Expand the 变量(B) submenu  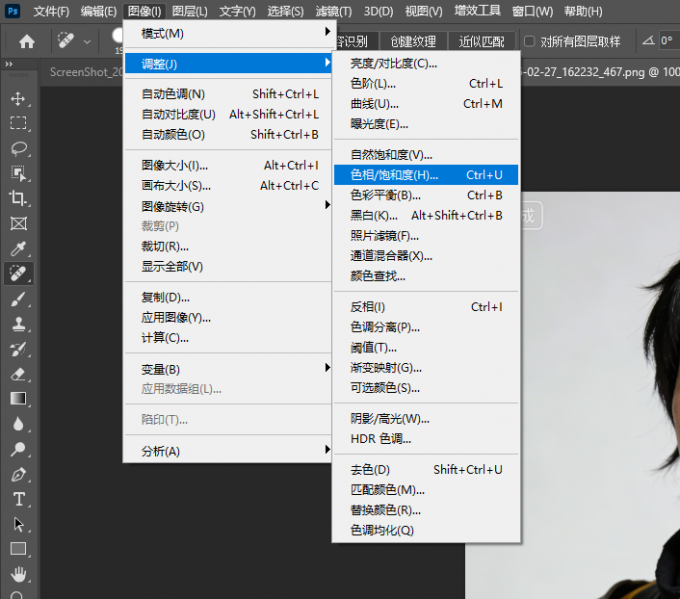click(x=228, y=369)
